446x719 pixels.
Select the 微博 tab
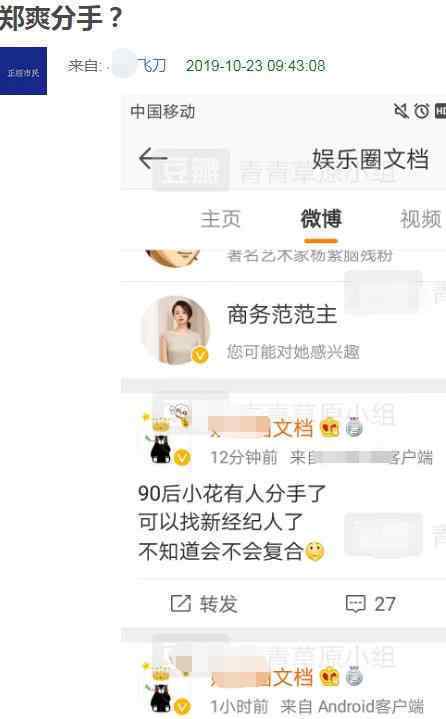(x=321, y=218)
